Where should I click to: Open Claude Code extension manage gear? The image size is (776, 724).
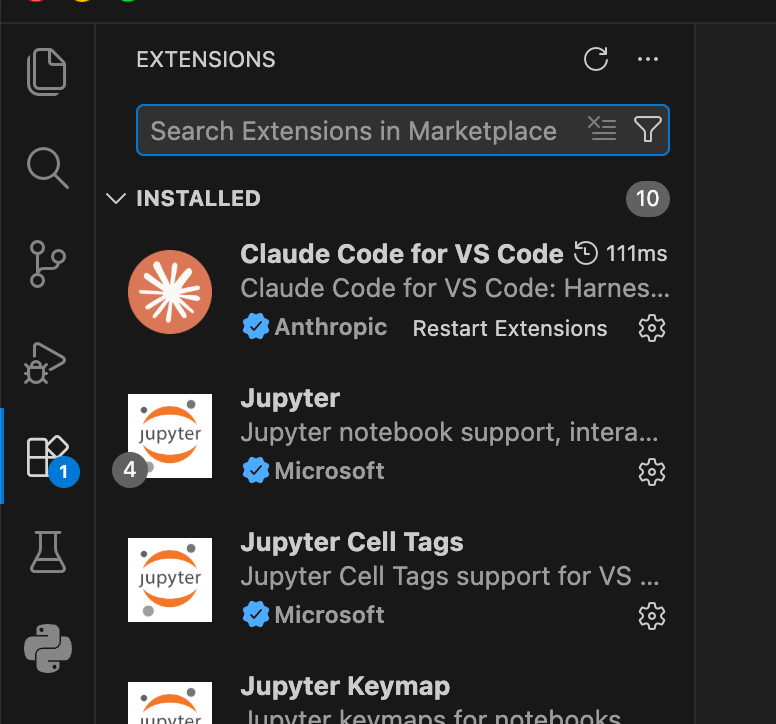coord(652,328)
